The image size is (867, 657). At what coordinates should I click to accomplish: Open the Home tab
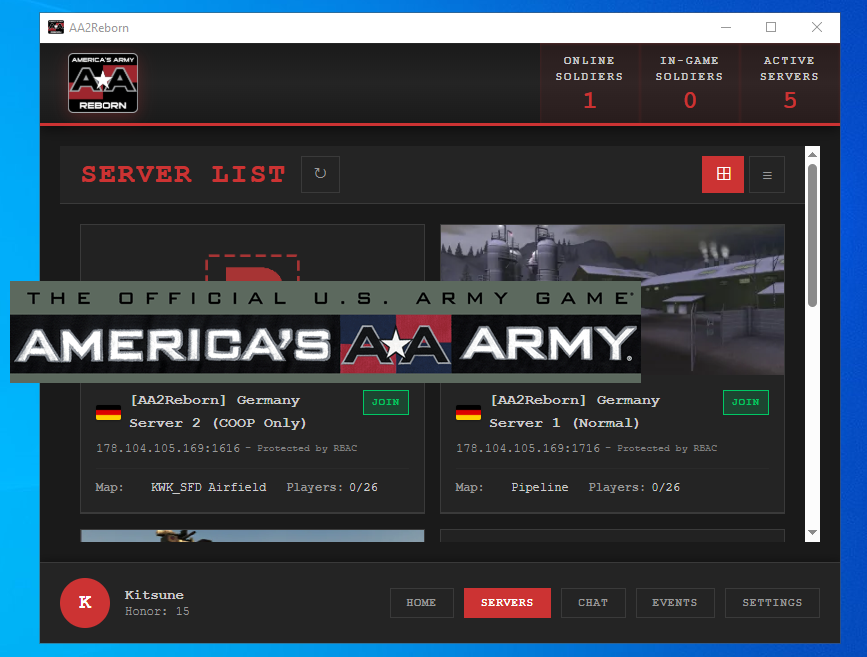(421, 603)
